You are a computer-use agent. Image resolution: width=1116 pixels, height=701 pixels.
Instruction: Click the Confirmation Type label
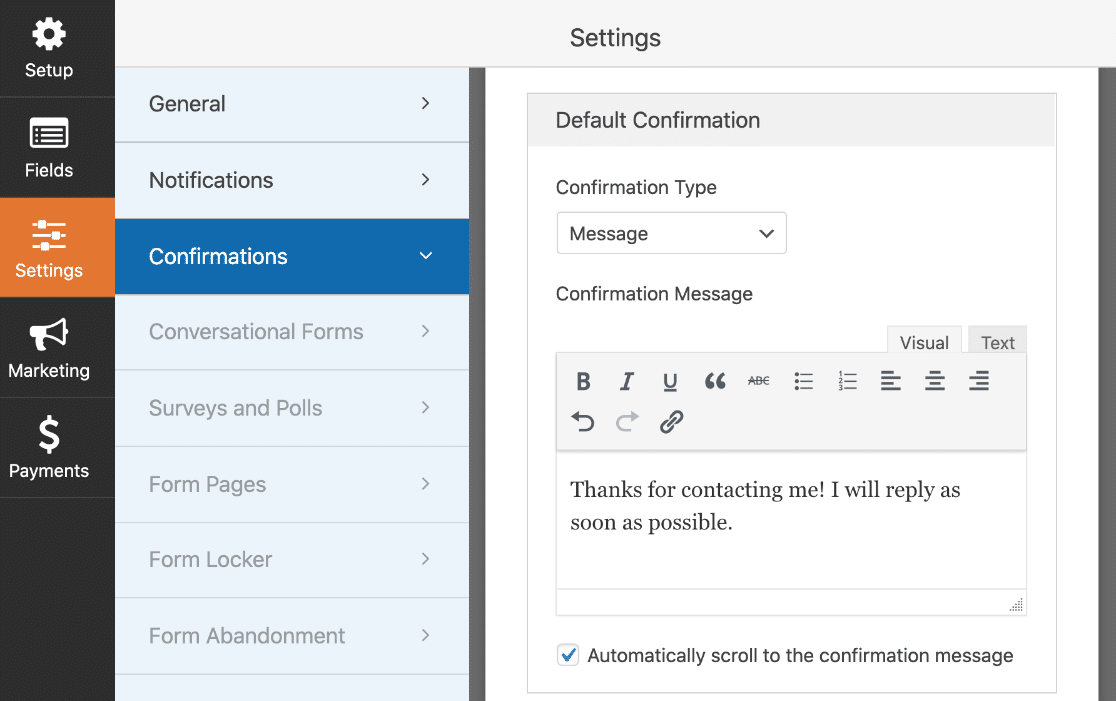[636, 187]
